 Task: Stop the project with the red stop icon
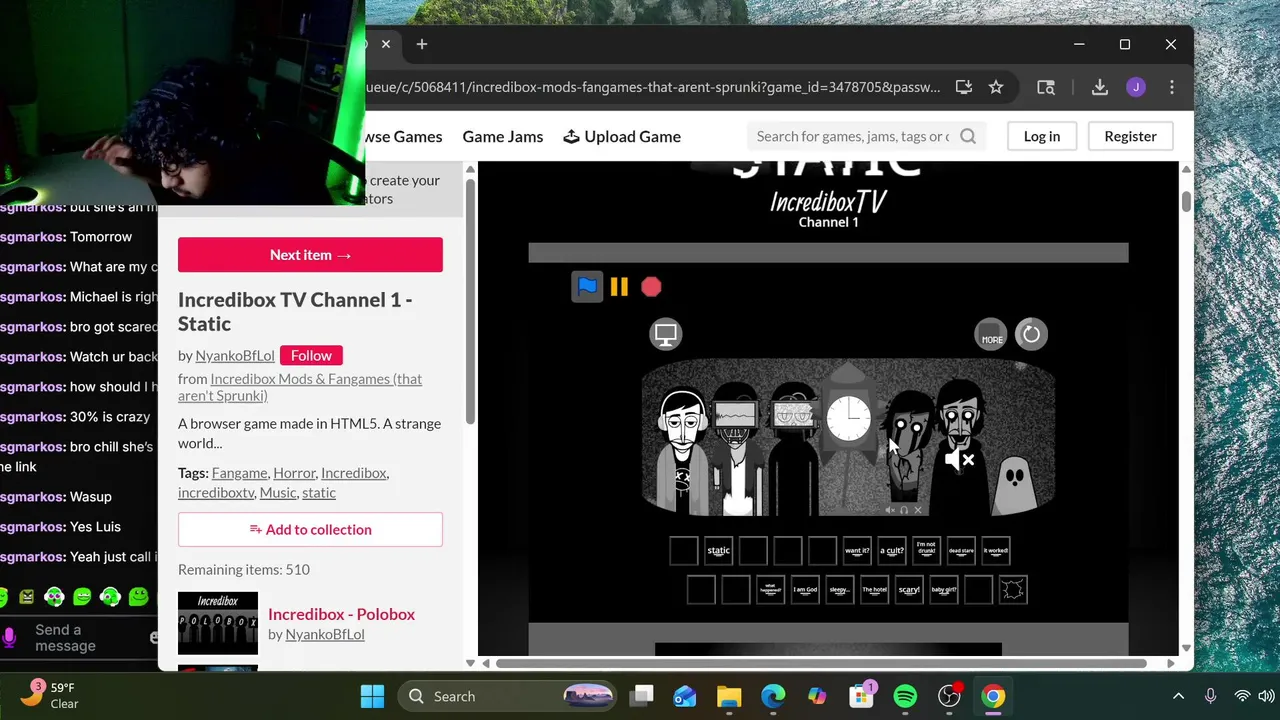651,287
